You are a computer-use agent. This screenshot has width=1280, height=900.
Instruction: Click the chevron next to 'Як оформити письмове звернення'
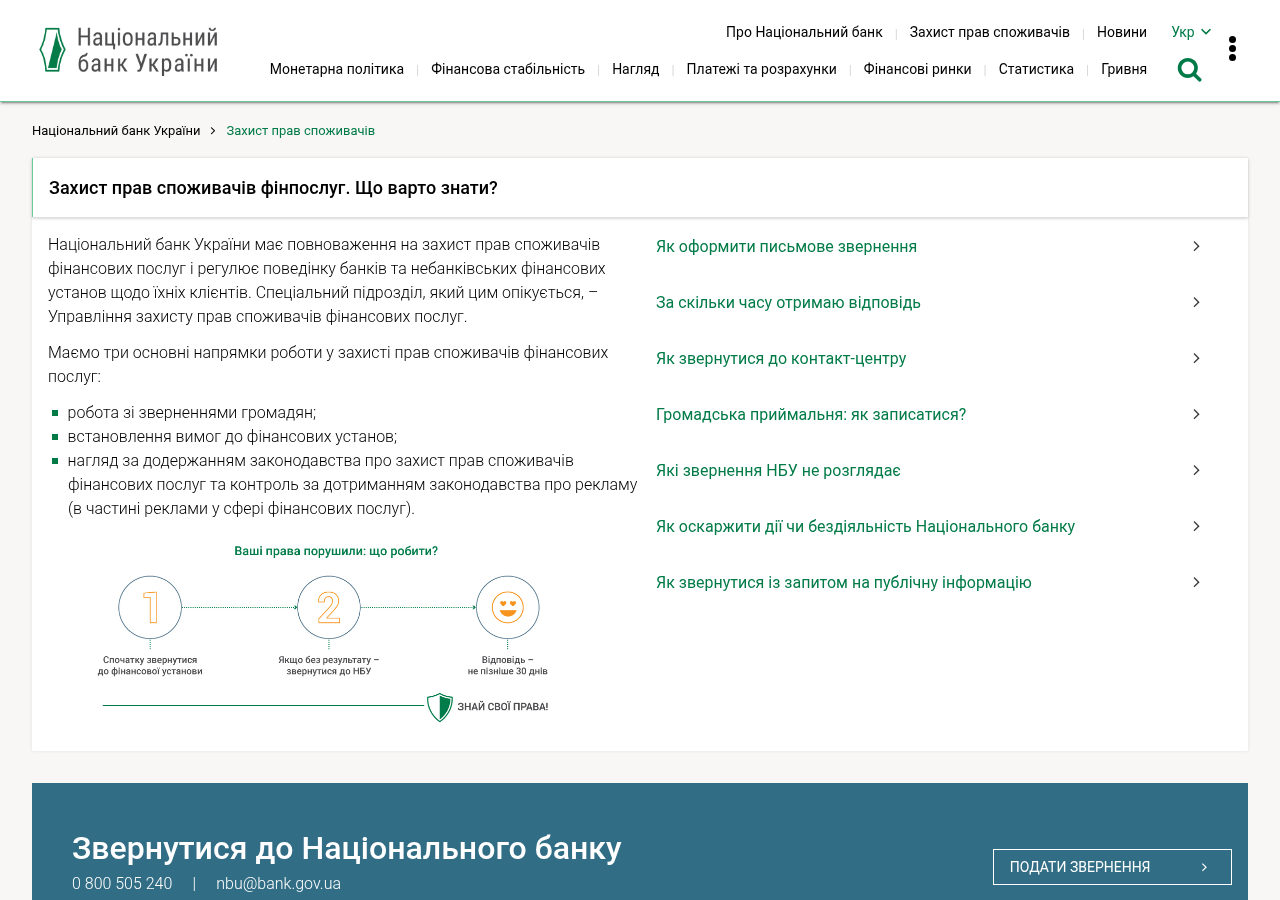(x=1196, y=246)
